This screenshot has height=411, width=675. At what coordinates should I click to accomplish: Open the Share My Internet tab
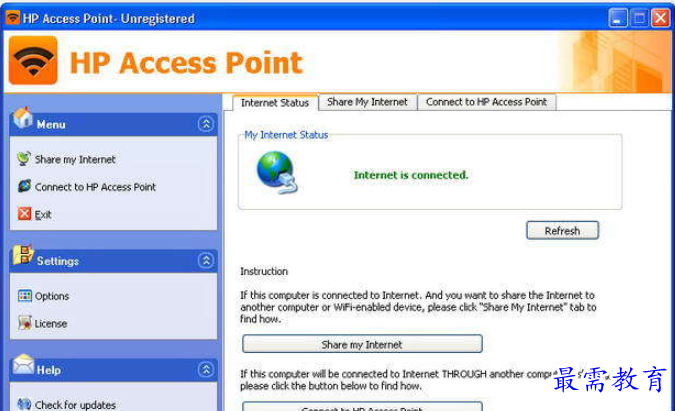point(367,102)
